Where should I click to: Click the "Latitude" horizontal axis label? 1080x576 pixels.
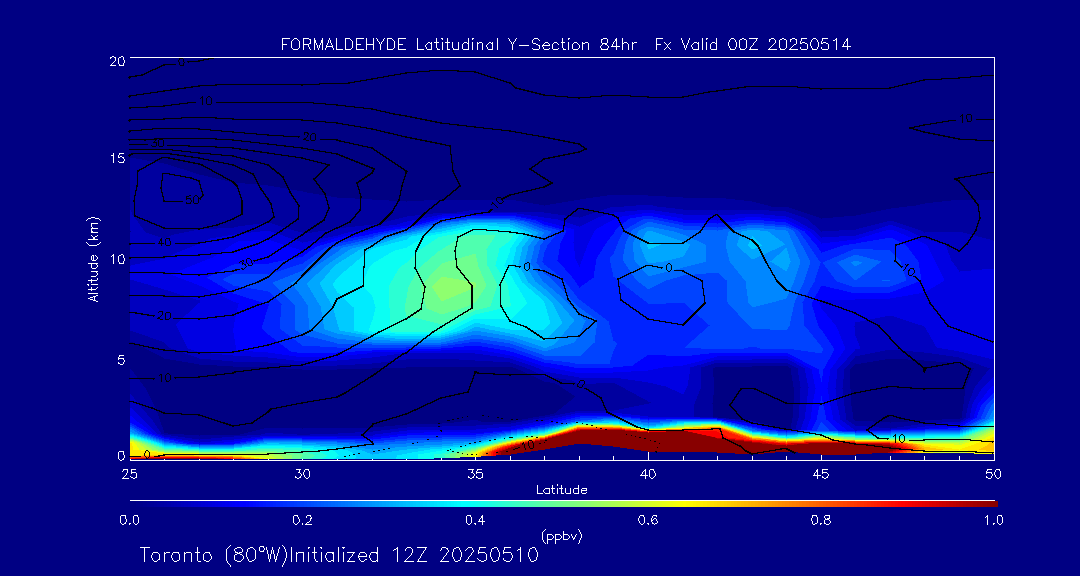point(562,490)
